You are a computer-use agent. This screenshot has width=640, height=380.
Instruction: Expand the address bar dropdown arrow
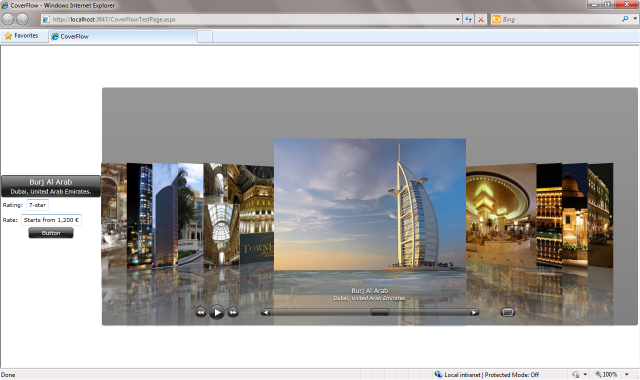click(x=458, y=19)
